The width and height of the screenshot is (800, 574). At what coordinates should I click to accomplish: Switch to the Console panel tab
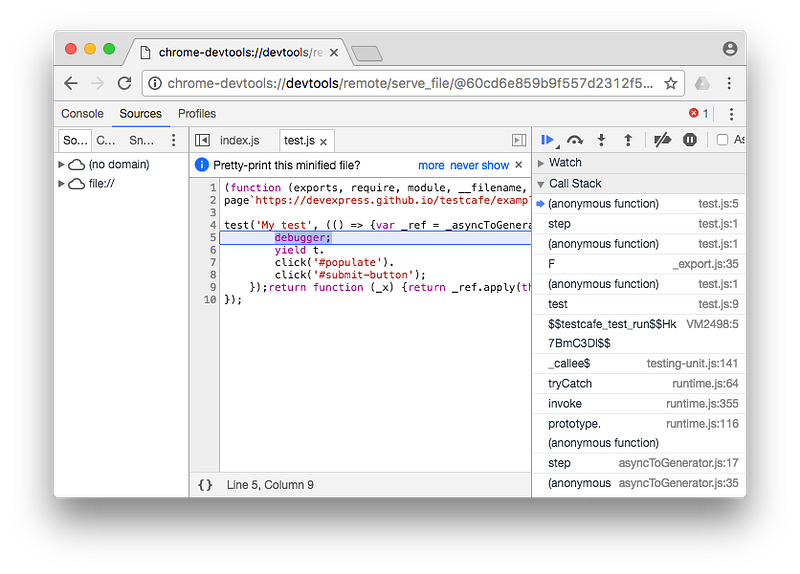click(x=82, y=114)
